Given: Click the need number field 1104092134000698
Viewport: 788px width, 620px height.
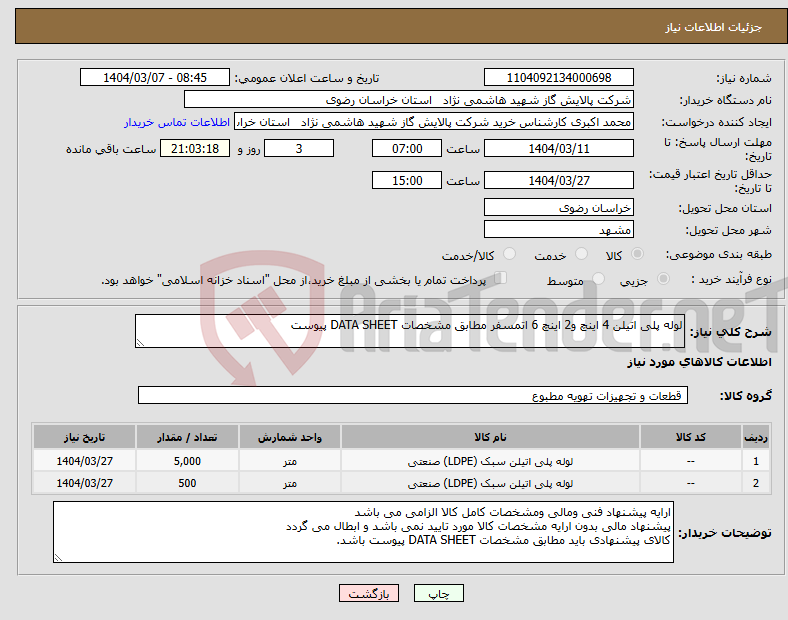Looking at the screenshot, I should coord(558,78).
